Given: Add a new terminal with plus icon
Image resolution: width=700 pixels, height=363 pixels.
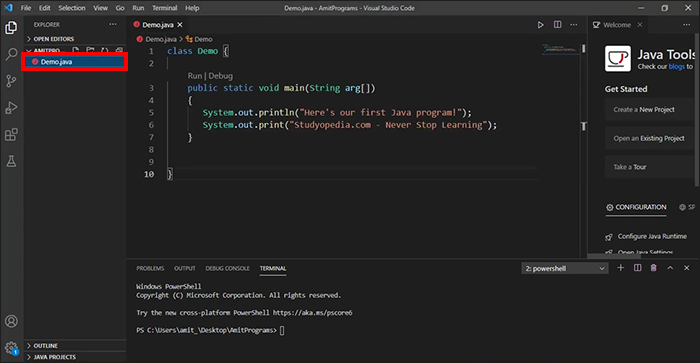Looking at the screenshot, I should click(x=621, y=268).
